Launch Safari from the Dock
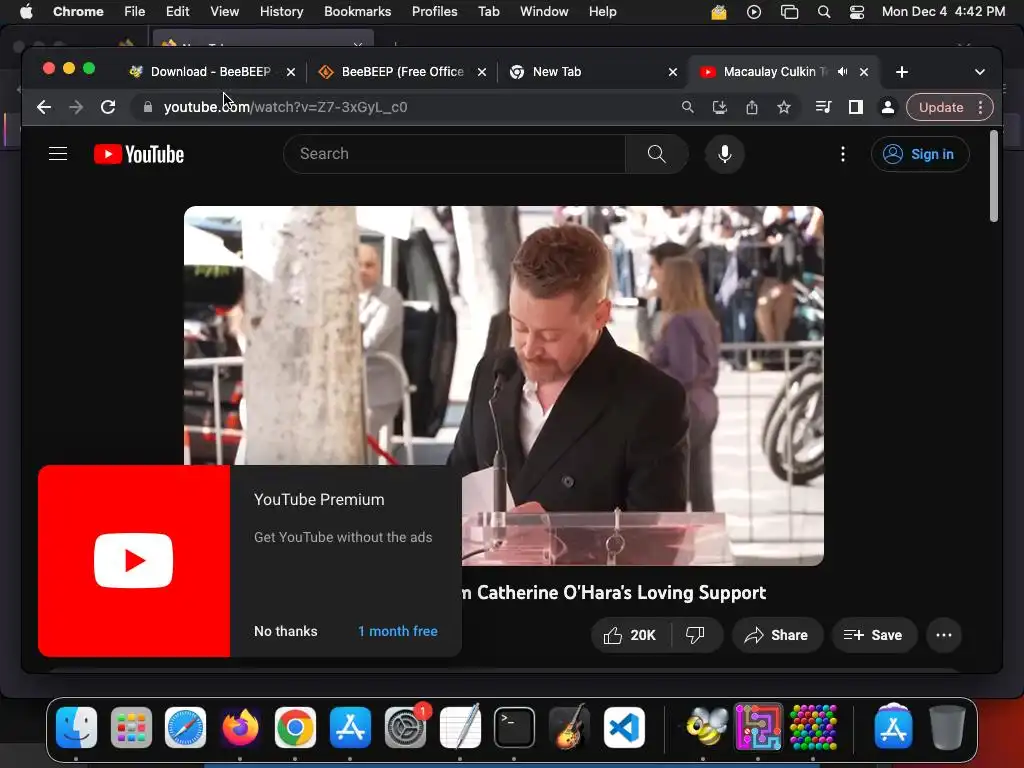This screenshot has height=768, width=1024. [x=185, y=727]
